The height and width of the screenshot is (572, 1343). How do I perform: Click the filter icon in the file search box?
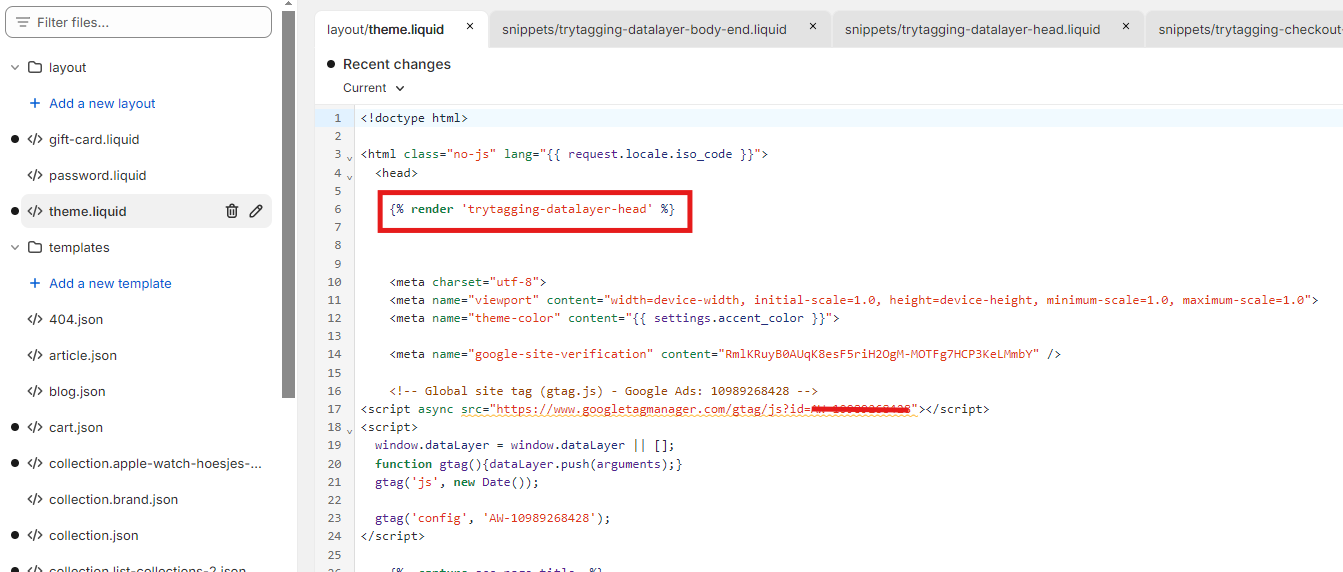tap(22, 22)
